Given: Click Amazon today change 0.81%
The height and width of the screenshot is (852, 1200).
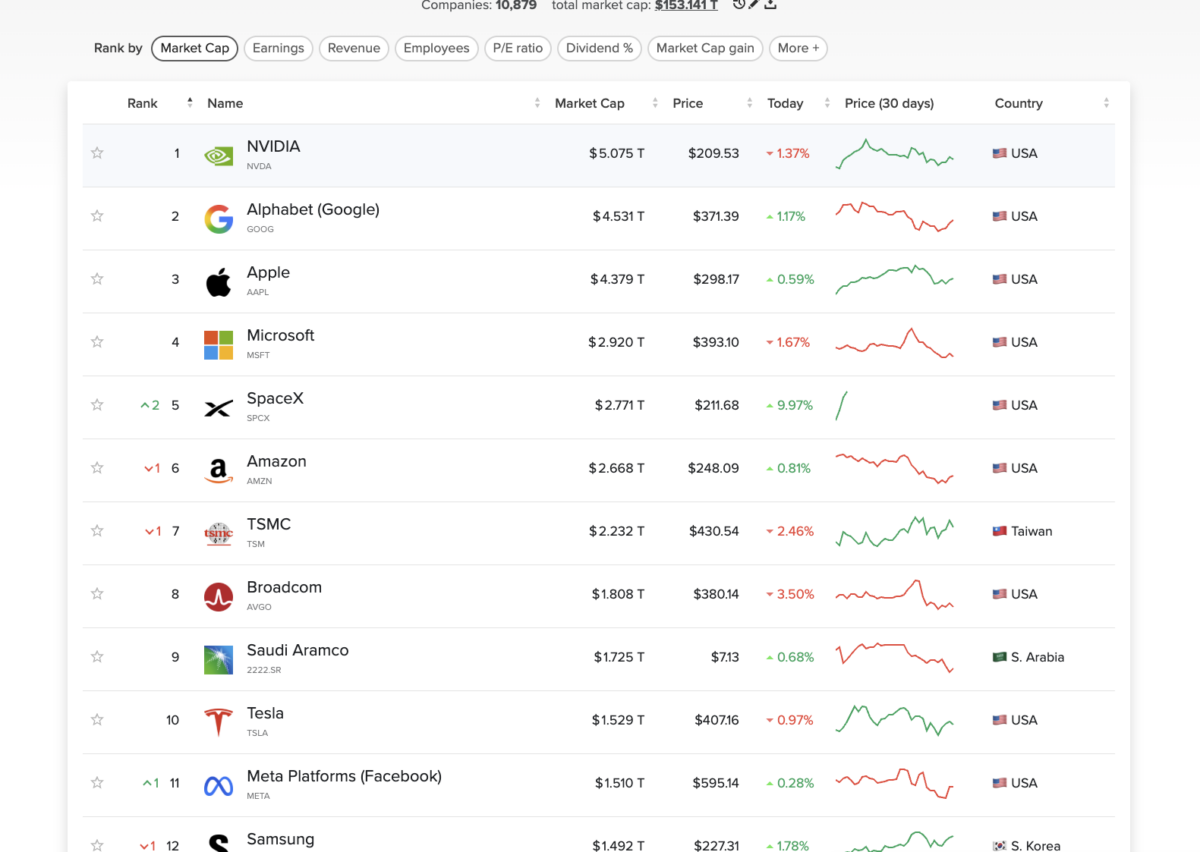Looking at the screenshot, I should pos(788,468).
